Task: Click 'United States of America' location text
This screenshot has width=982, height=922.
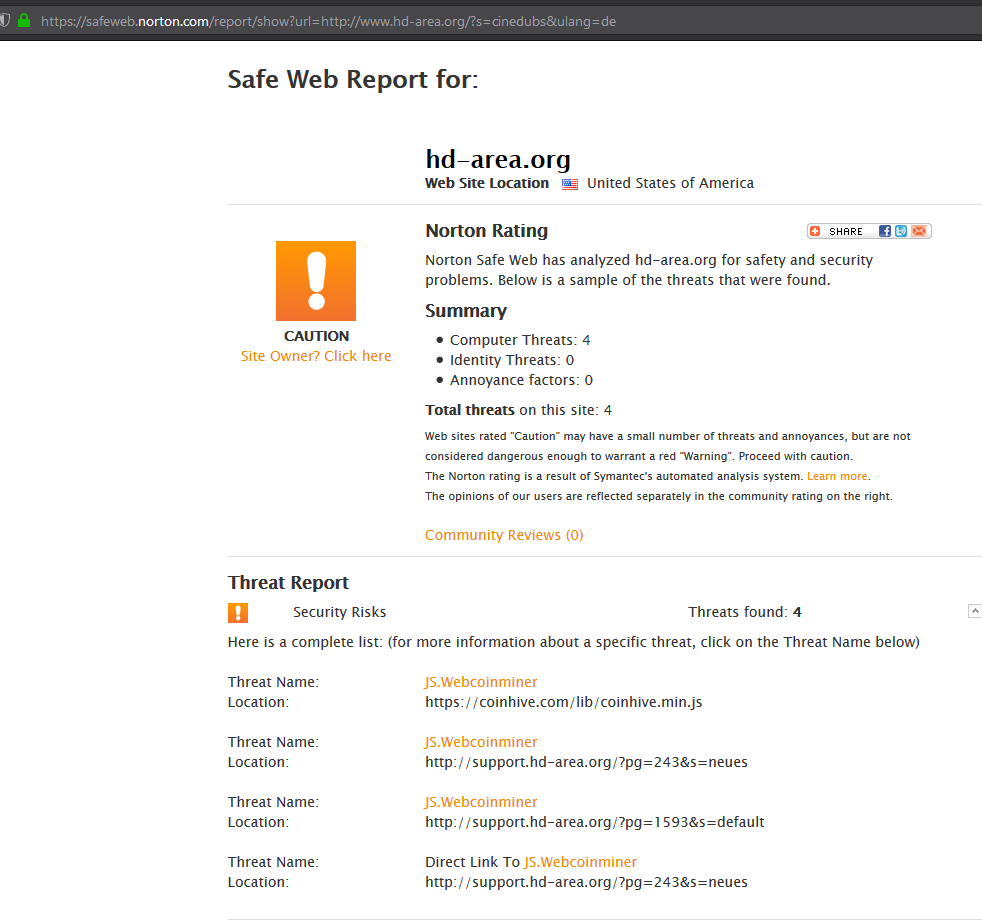Action: [670, 183]
